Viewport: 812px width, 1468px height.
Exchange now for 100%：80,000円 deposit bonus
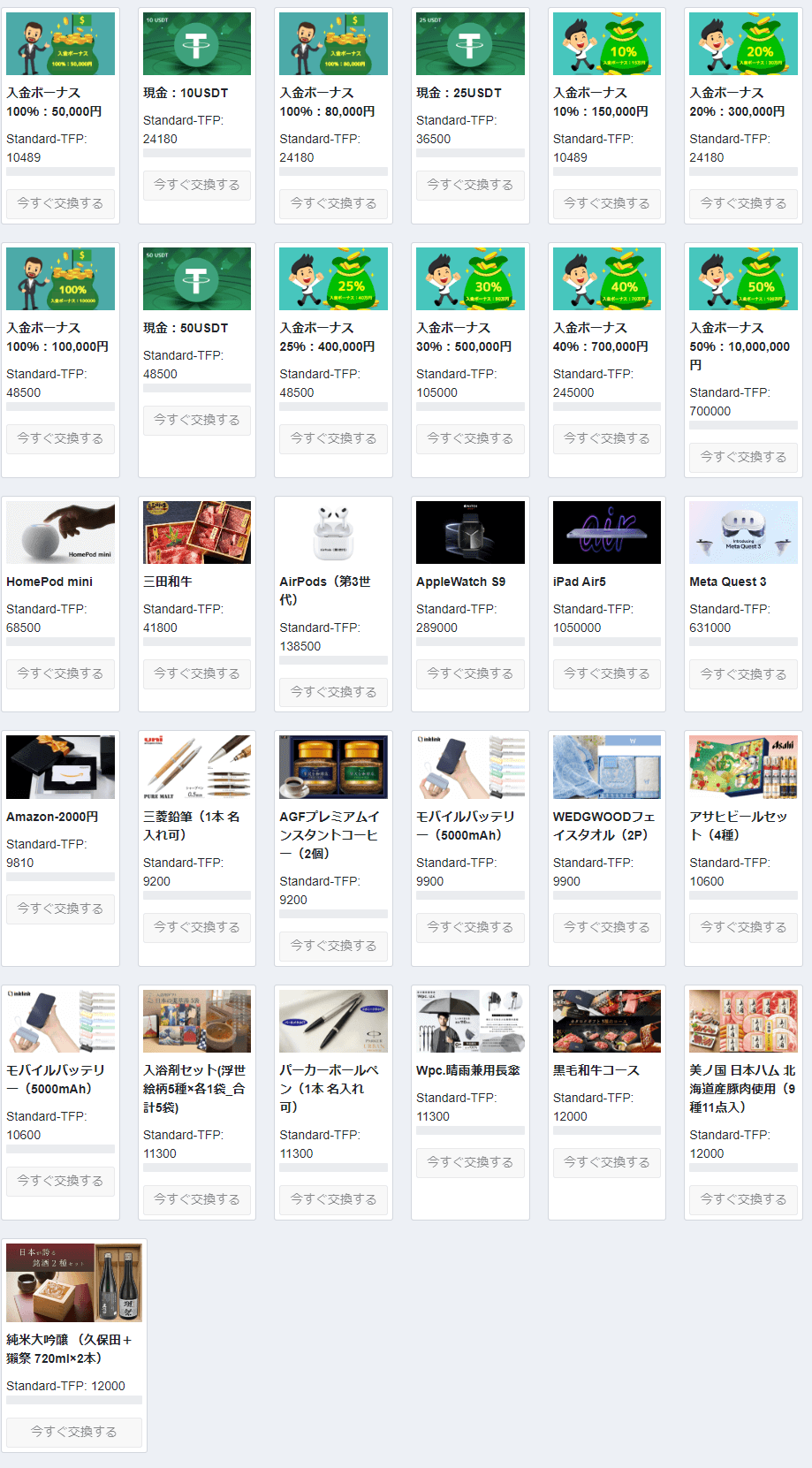pyautogui.click(x=333, y=203)
